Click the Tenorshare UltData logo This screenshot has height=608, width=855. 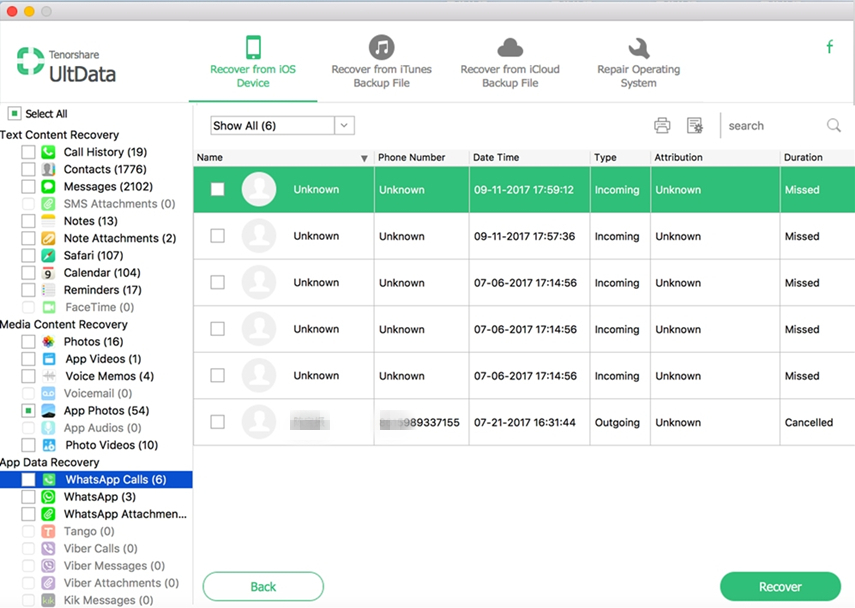66,65
